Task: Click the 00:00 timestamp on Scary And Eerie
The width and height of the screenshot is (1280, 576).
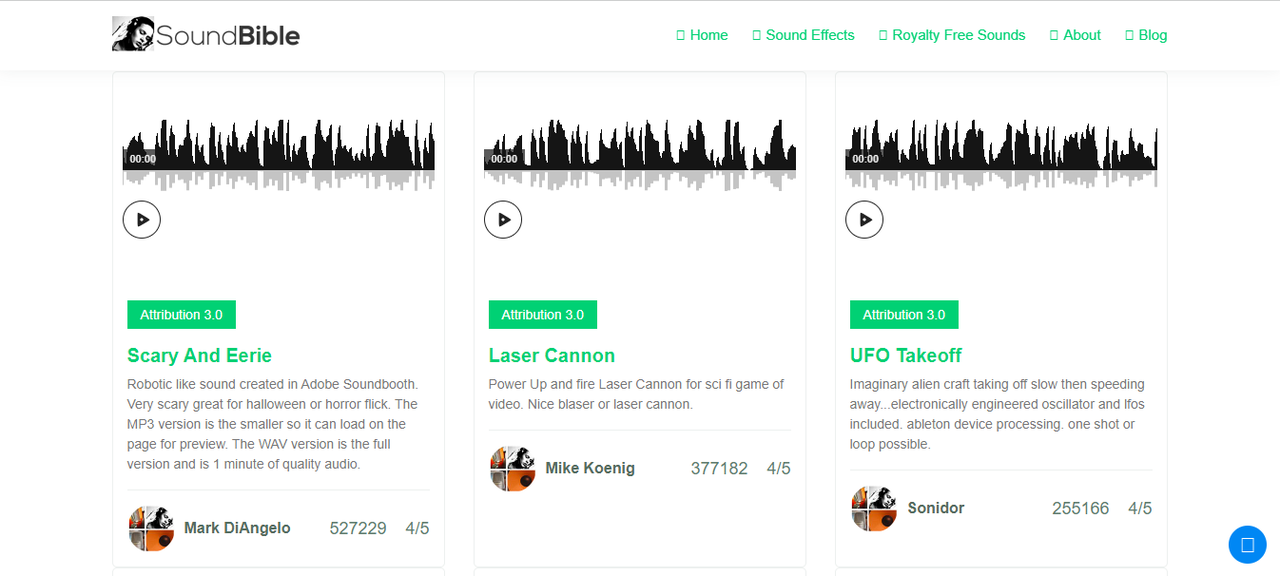Action: pos(142,159)
